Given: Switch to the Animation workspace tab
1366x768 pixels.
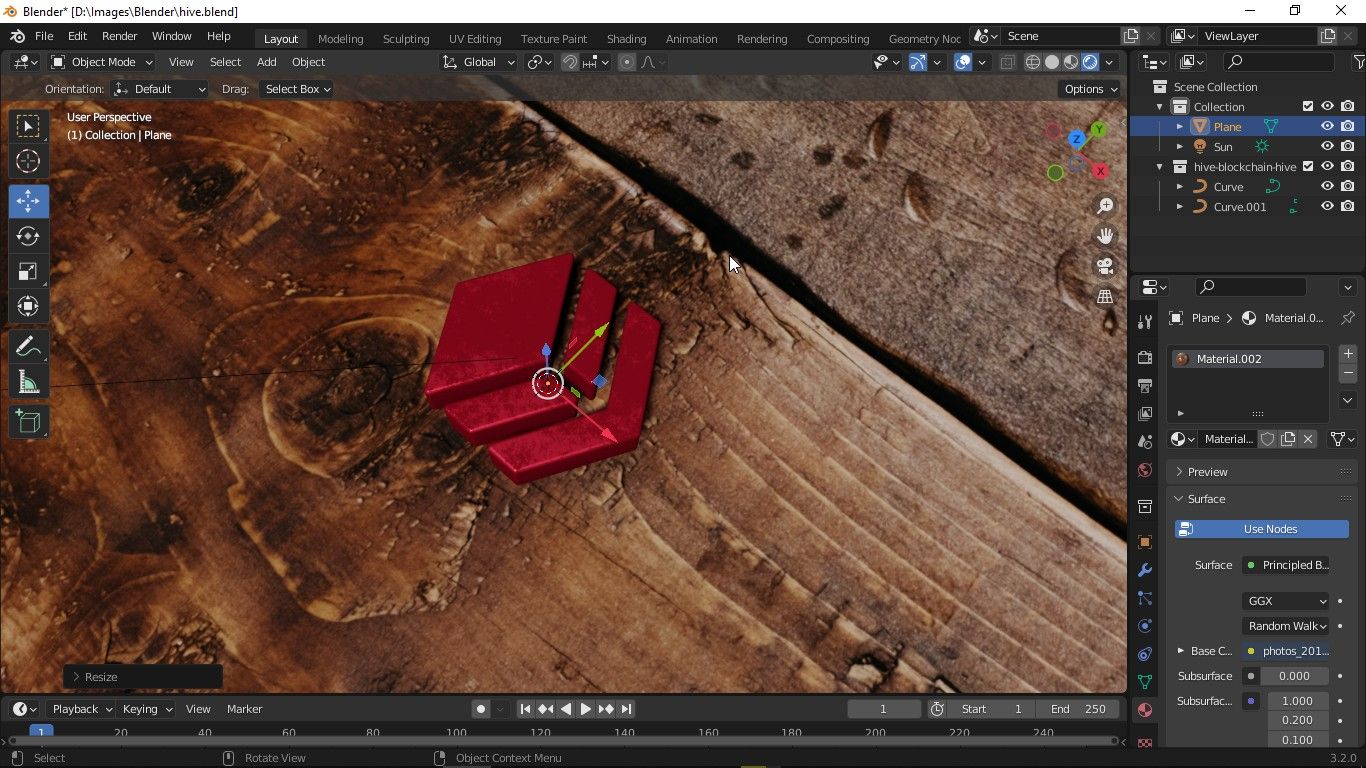Looking at the screenshot, I should [x=691, y=38].
